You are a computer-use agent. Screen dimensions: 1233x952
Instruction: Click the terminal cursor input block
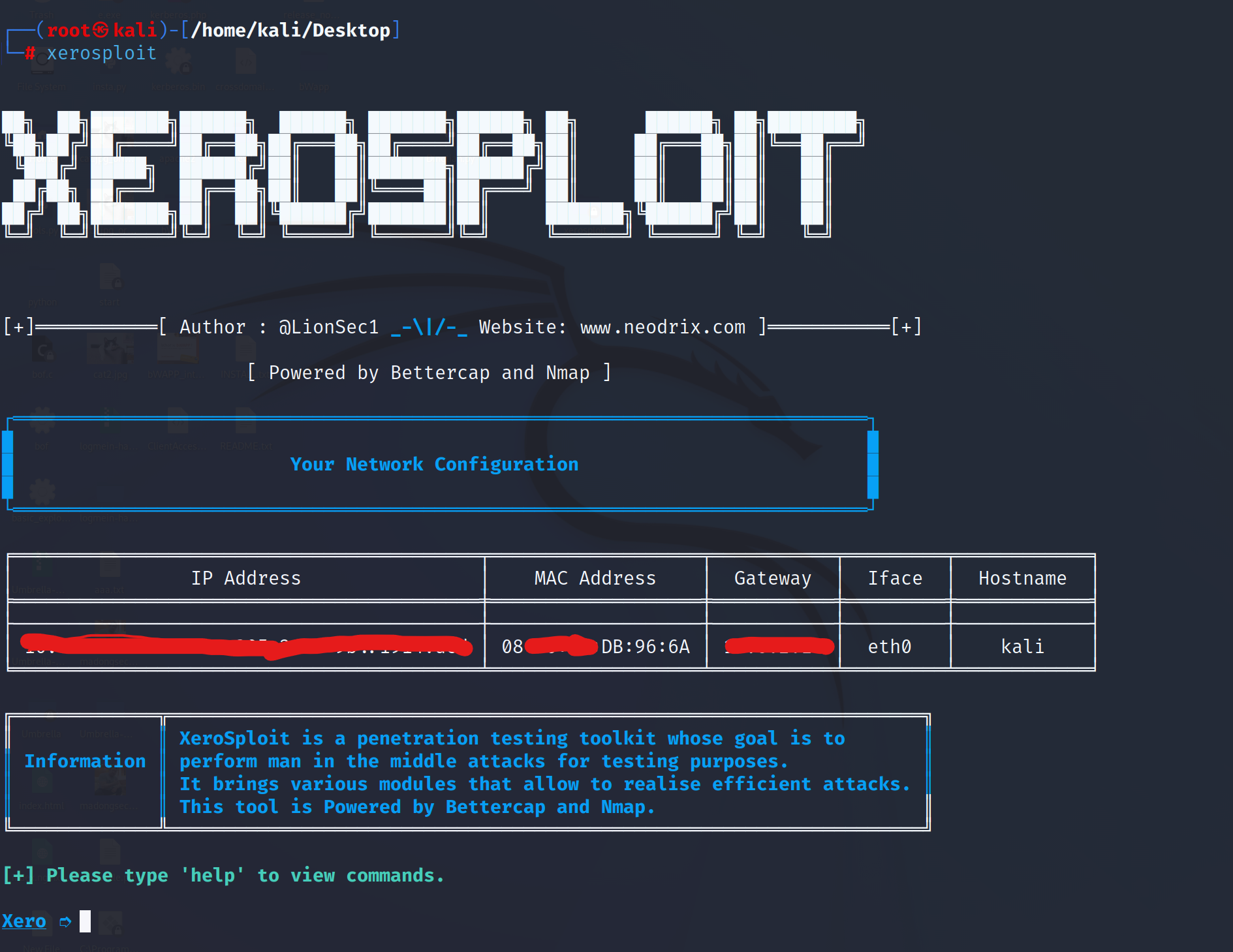(85, 921)
